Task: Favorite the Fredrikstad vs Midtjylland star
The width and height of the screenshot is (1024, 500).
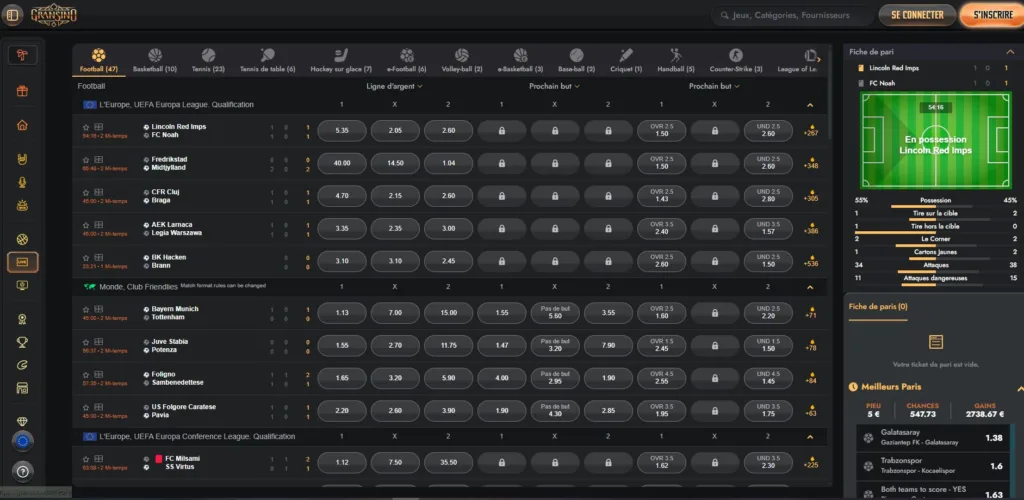Action: coord(86,159)
